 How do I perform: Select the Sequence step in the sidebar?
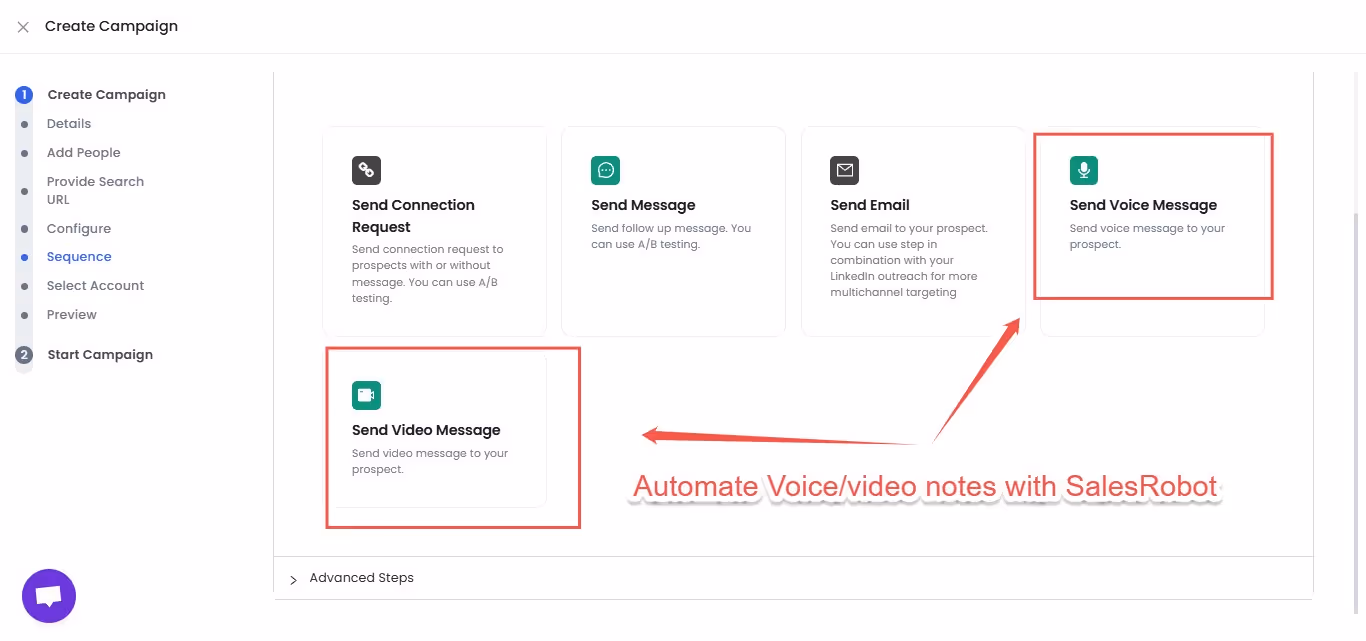pos(79,256)
